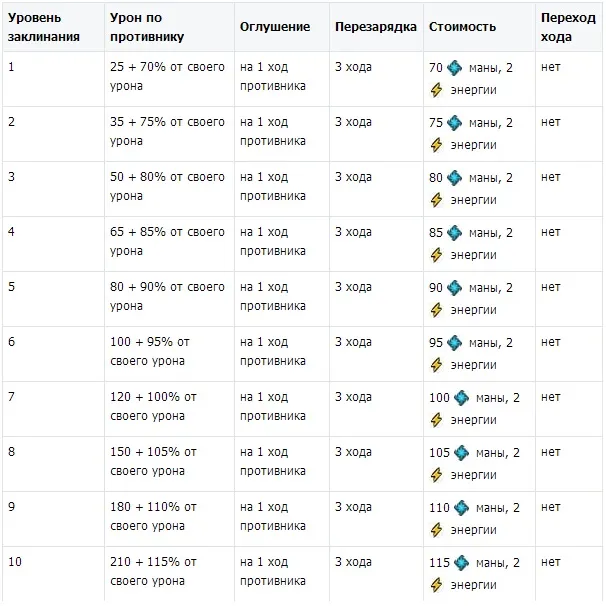This screenshot has width=606, height=606.
Task: Click the lightning icon in level 8 row
Action: click(436, 475)
